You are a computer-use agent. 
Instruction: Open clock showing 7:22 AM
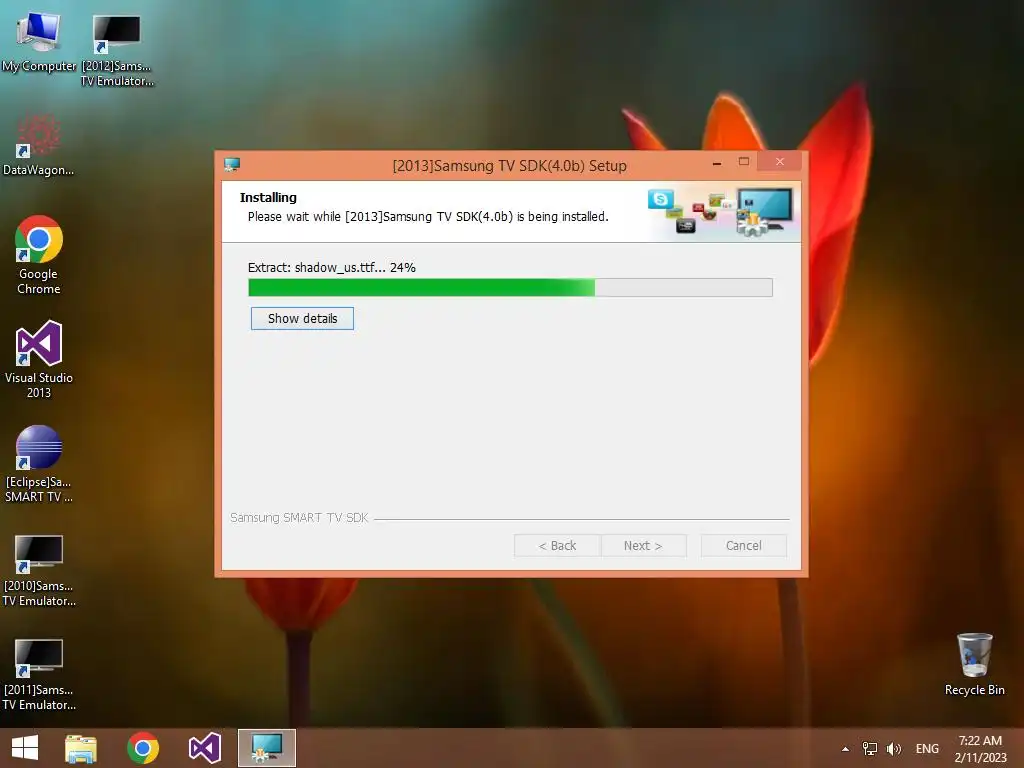coord(980,749)
